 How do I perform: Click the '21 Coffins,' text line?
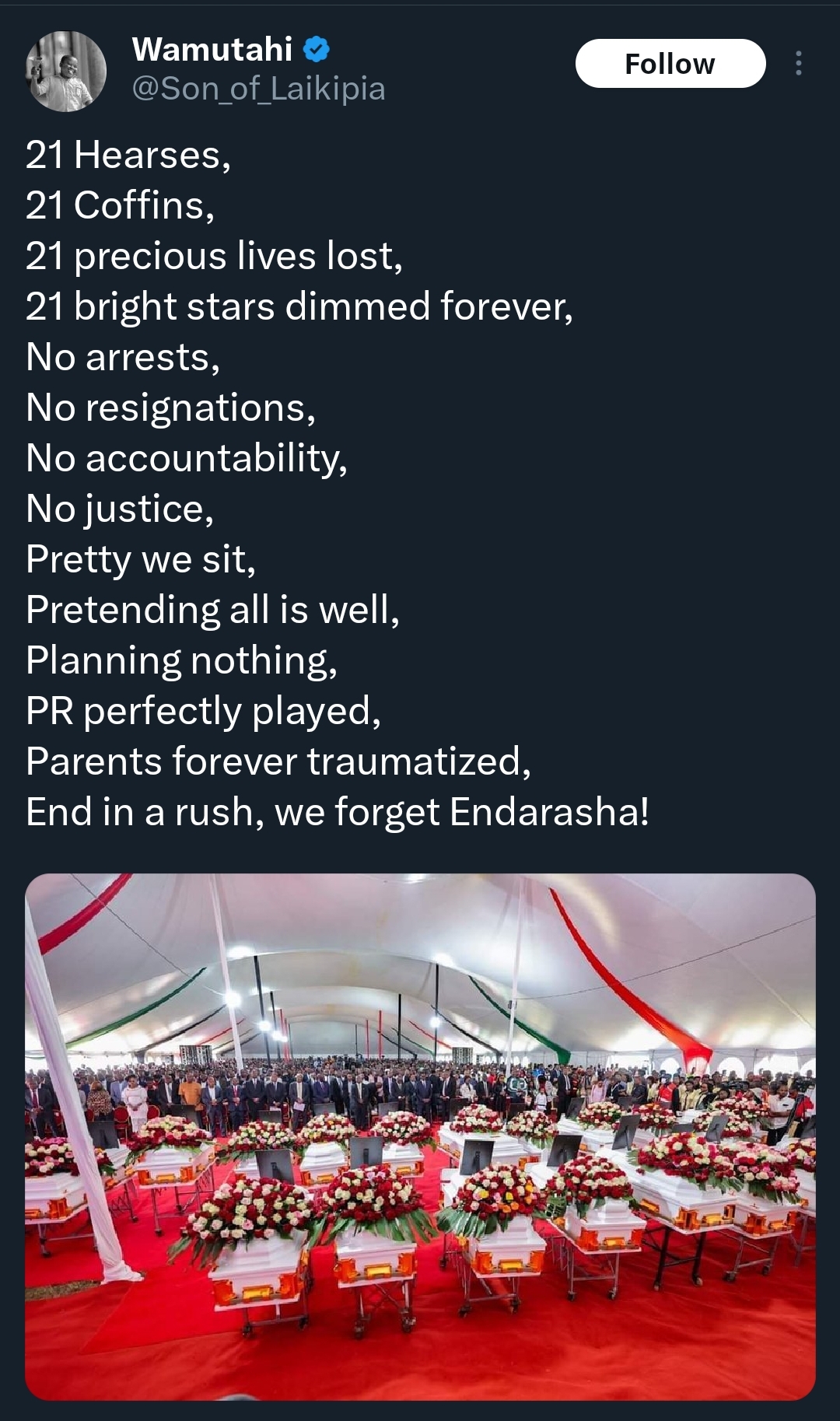pos(120,205)
